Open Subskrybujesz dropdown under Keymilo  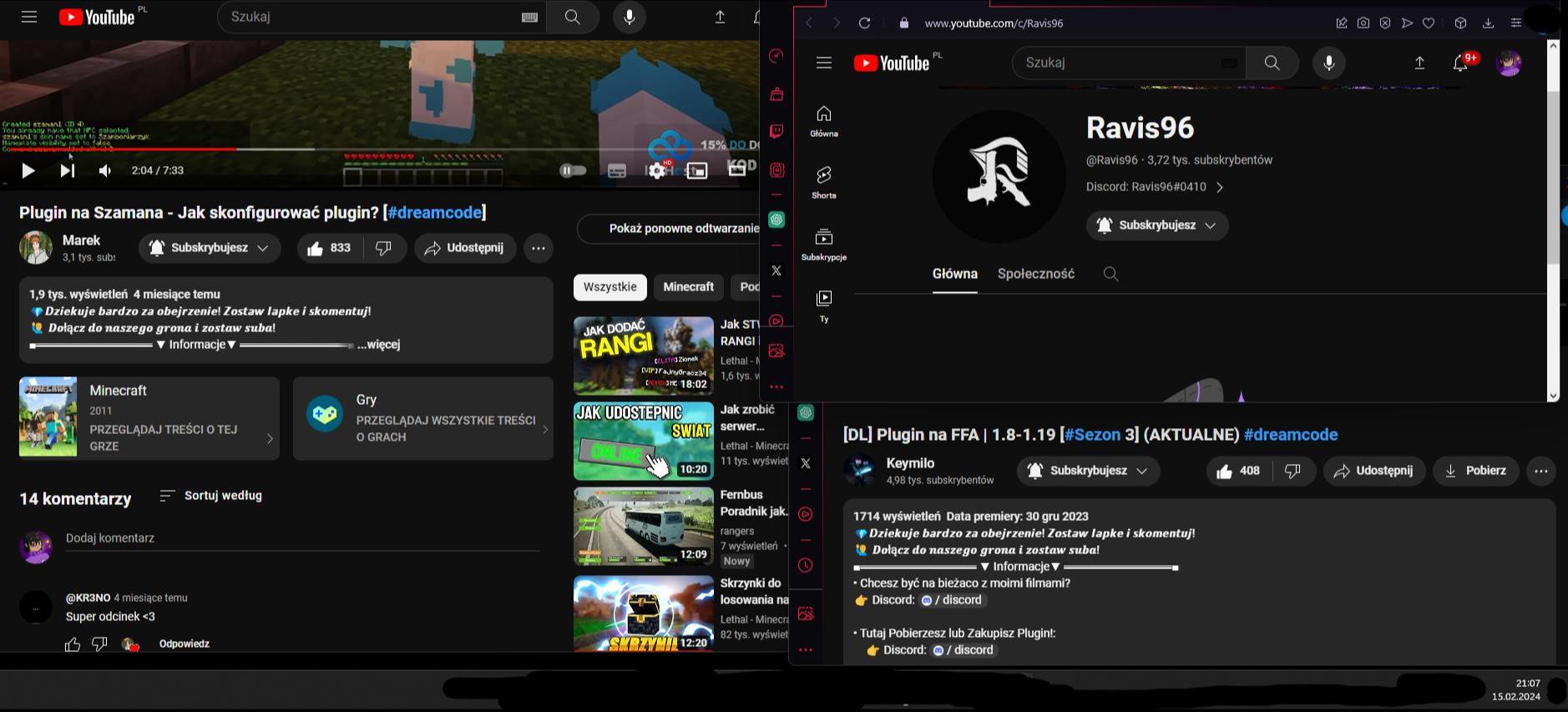pyautogui.click(x=1088, y=471)
